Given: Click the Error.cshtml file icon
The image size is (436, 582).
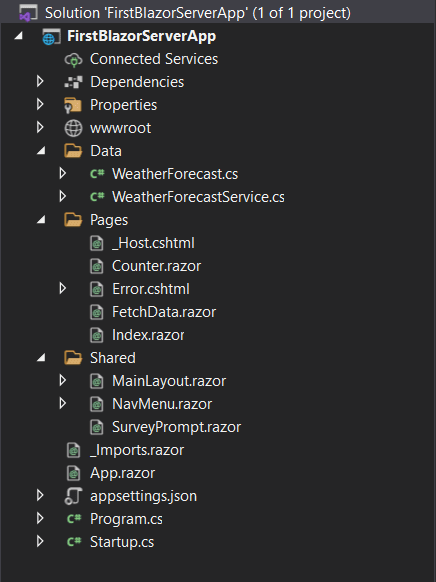Looking at the screenshot, I should coord(97,290).
